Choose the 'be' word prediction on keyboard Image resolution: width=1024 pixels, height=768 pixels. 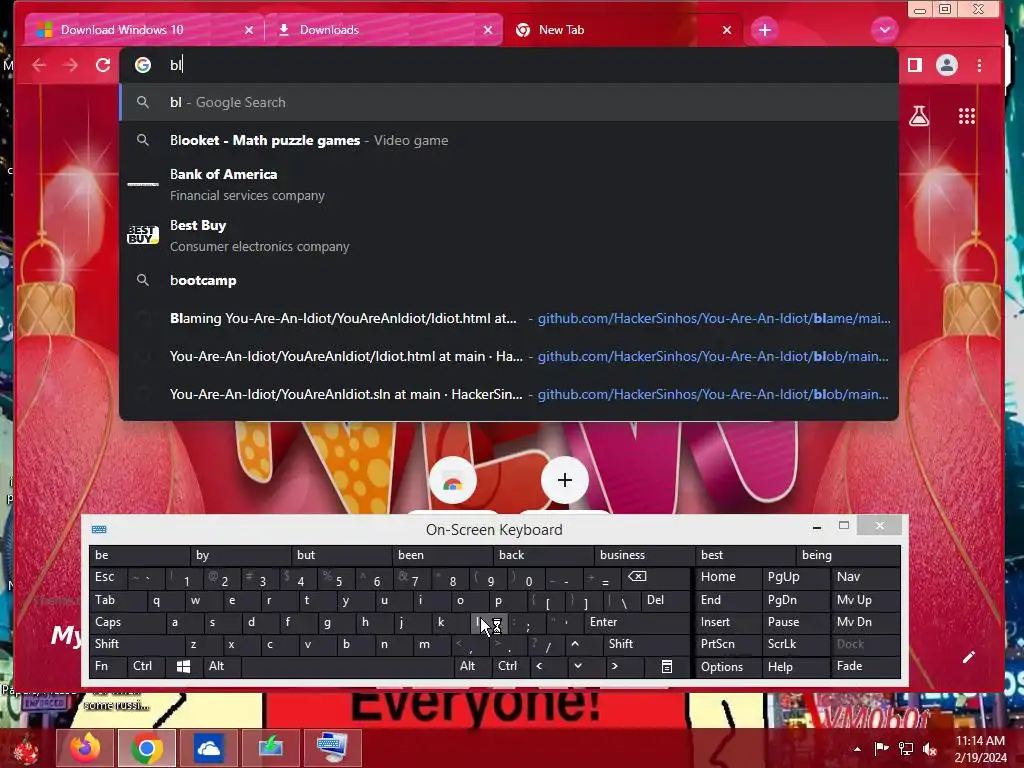click(140, 555)
